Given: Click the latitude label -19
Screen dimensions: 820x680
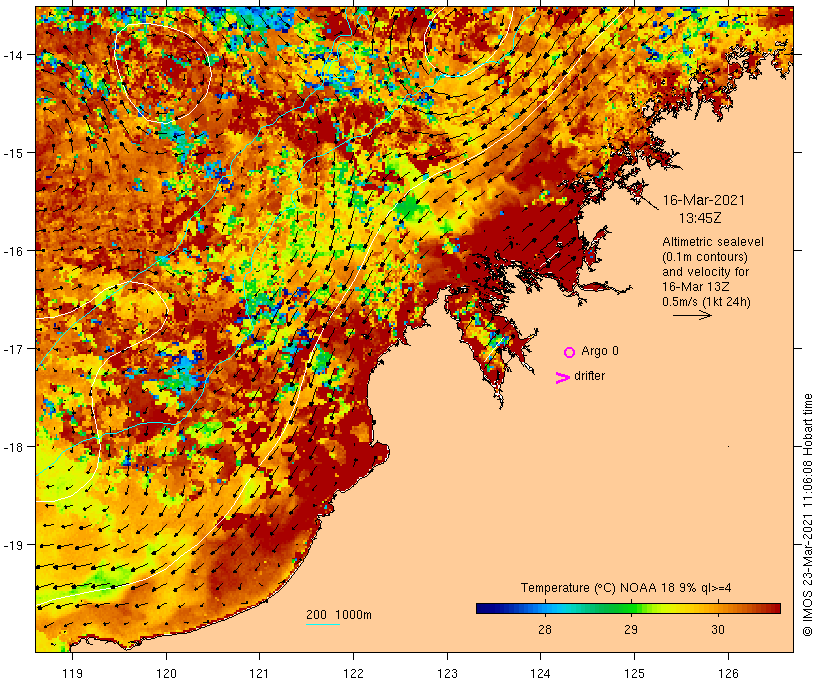Looking at the screenshot, I should pyautogui.click(x=13, y=545).
